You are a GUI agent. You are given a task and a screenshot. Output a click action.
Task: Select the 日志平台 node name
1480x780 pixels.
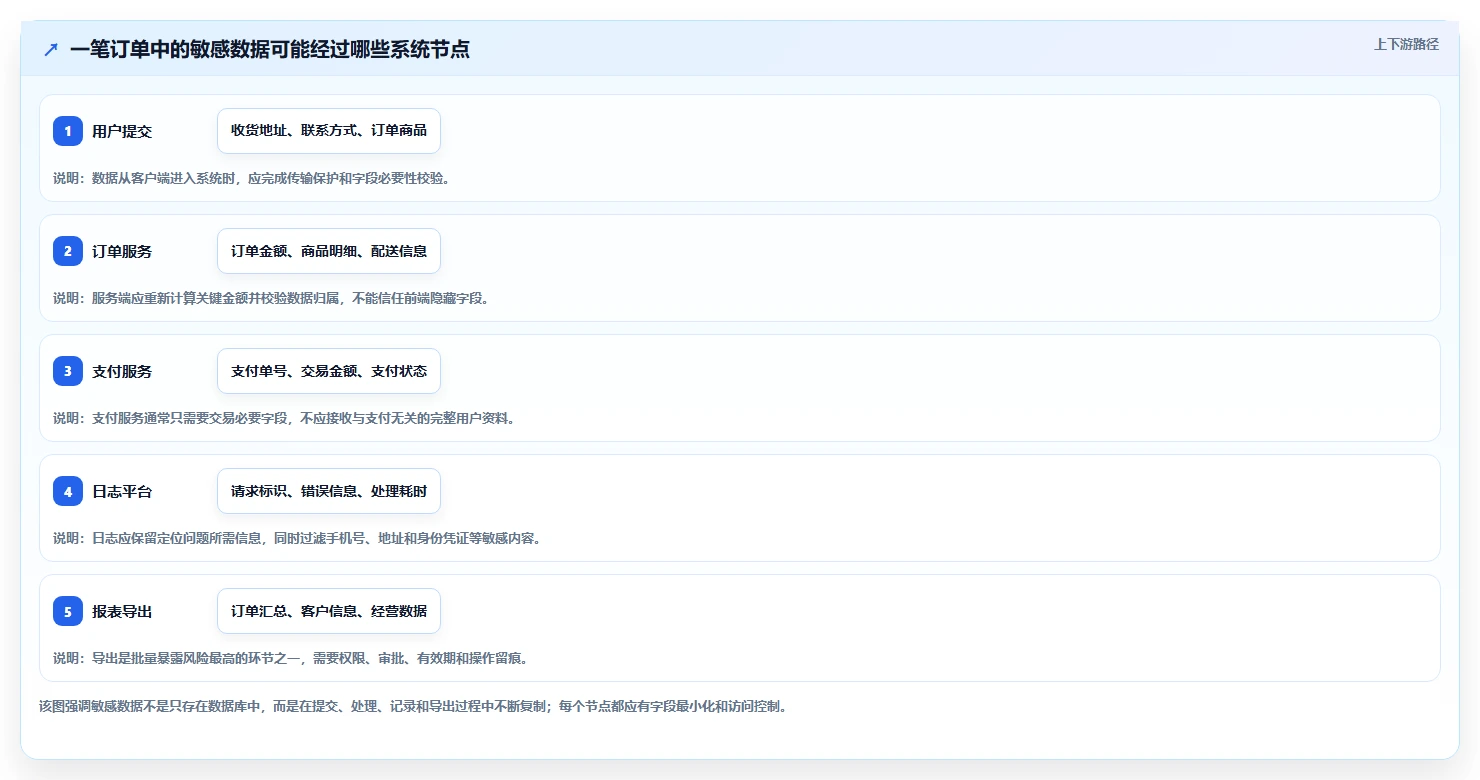(x=122, y=491)
